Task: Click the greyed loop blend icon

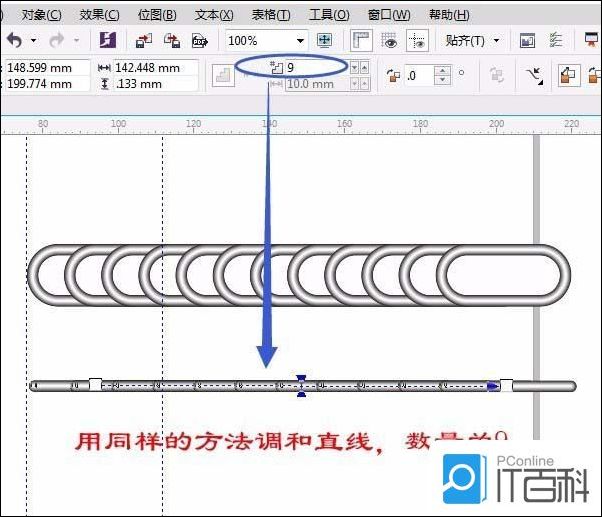Action: [496, 75]
